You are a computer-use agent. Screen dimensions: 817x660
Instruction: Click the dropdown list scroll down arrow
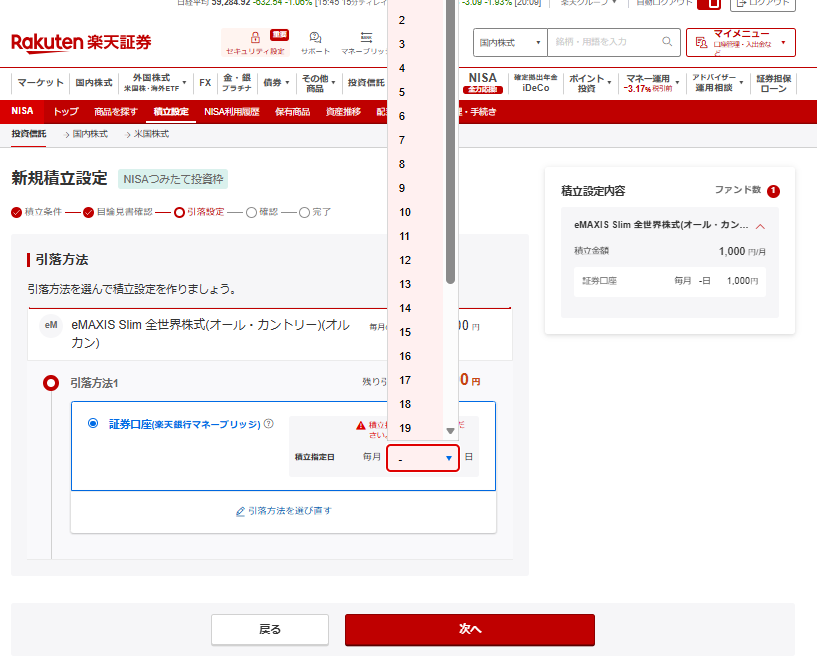tap(451, 430)
